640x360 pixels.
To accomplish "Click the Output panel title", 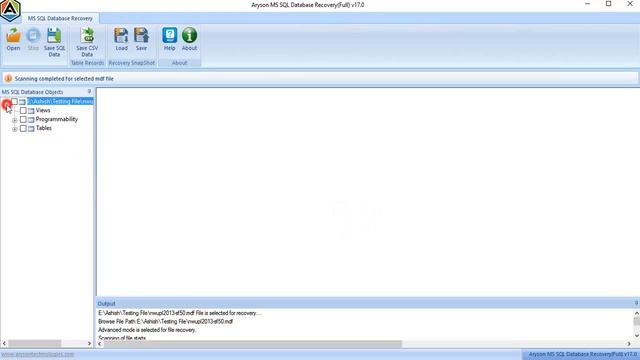I will click(107, 304).
